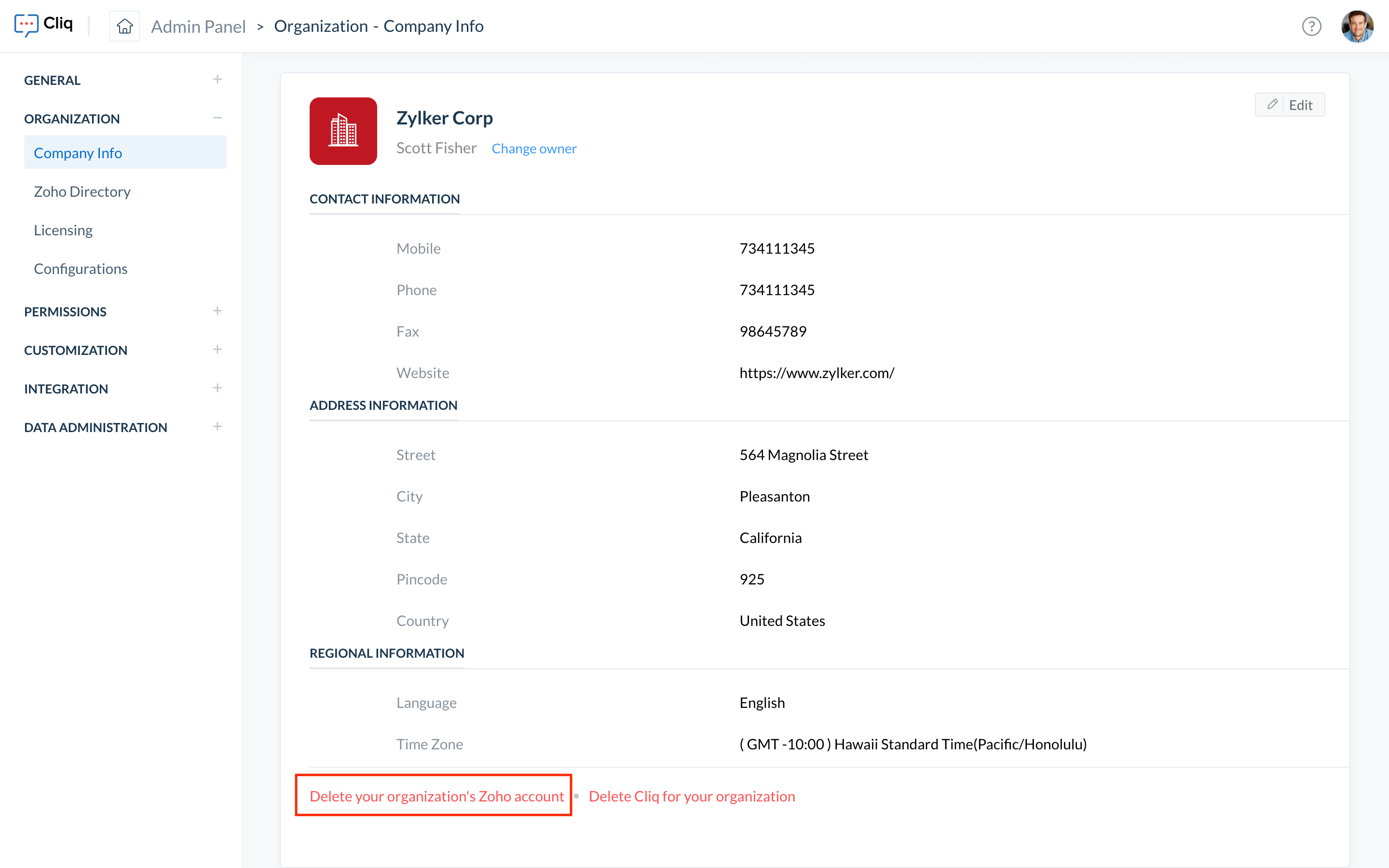Click the INTEGRATION section heading
This screenshot has width=1389, height=868.
[66, 389]
